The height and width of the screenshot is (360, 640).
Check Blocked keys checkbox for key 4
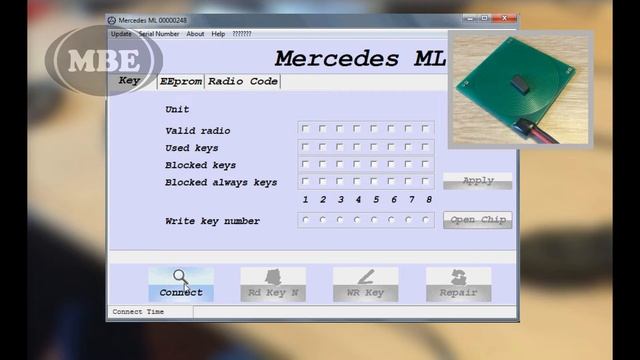tap(357, 164)
